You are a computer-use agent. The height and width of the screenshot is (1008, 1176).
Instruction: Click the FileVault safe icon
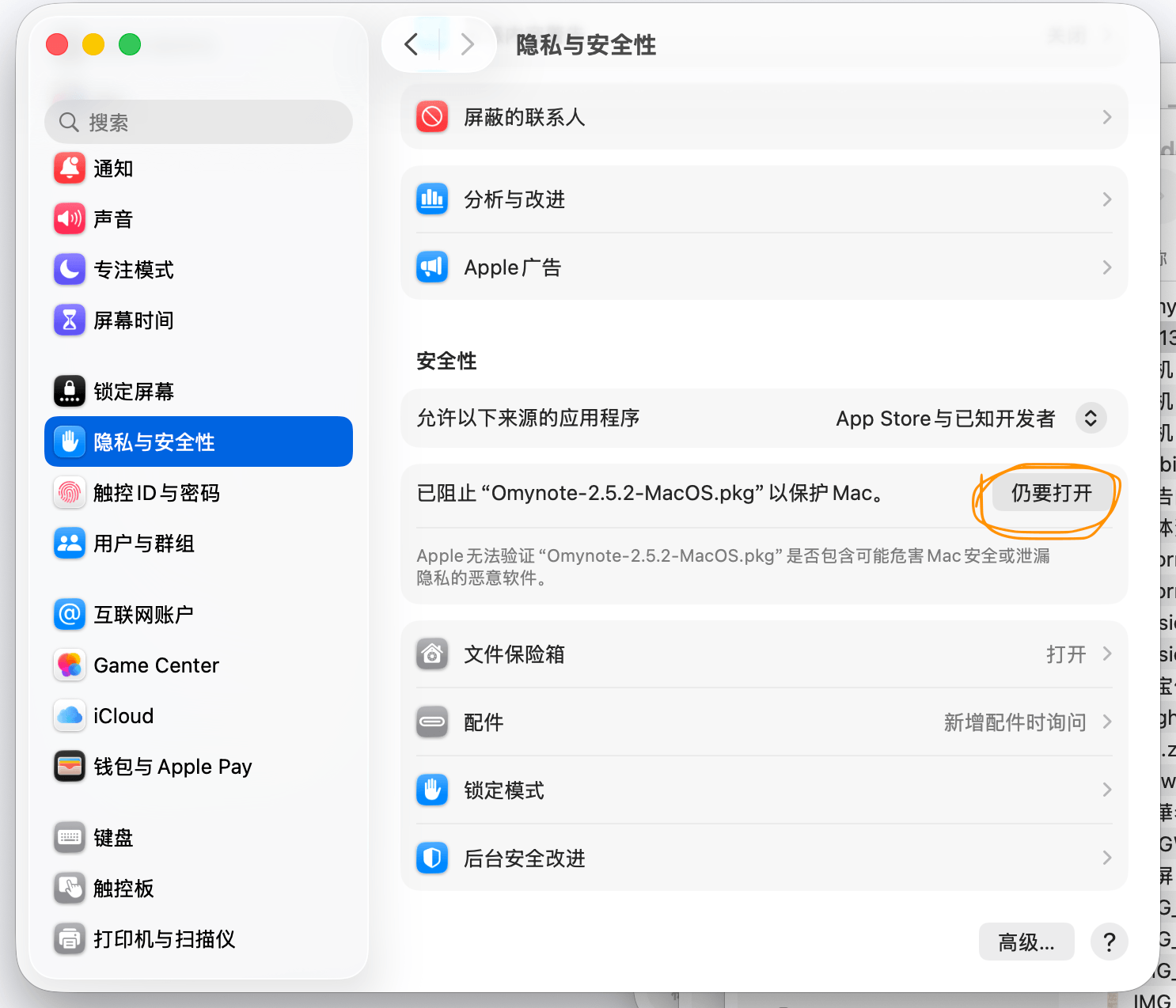click(x=432, y=654)
